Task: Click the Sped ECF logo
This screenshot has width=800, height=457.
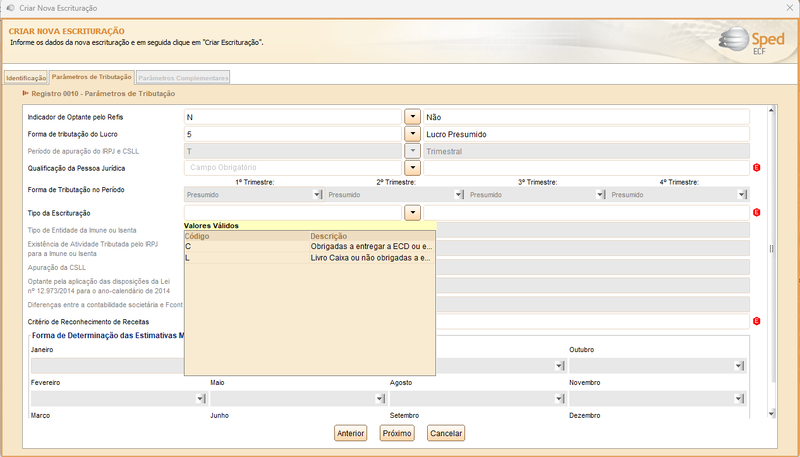Action: tap(752, 41)
